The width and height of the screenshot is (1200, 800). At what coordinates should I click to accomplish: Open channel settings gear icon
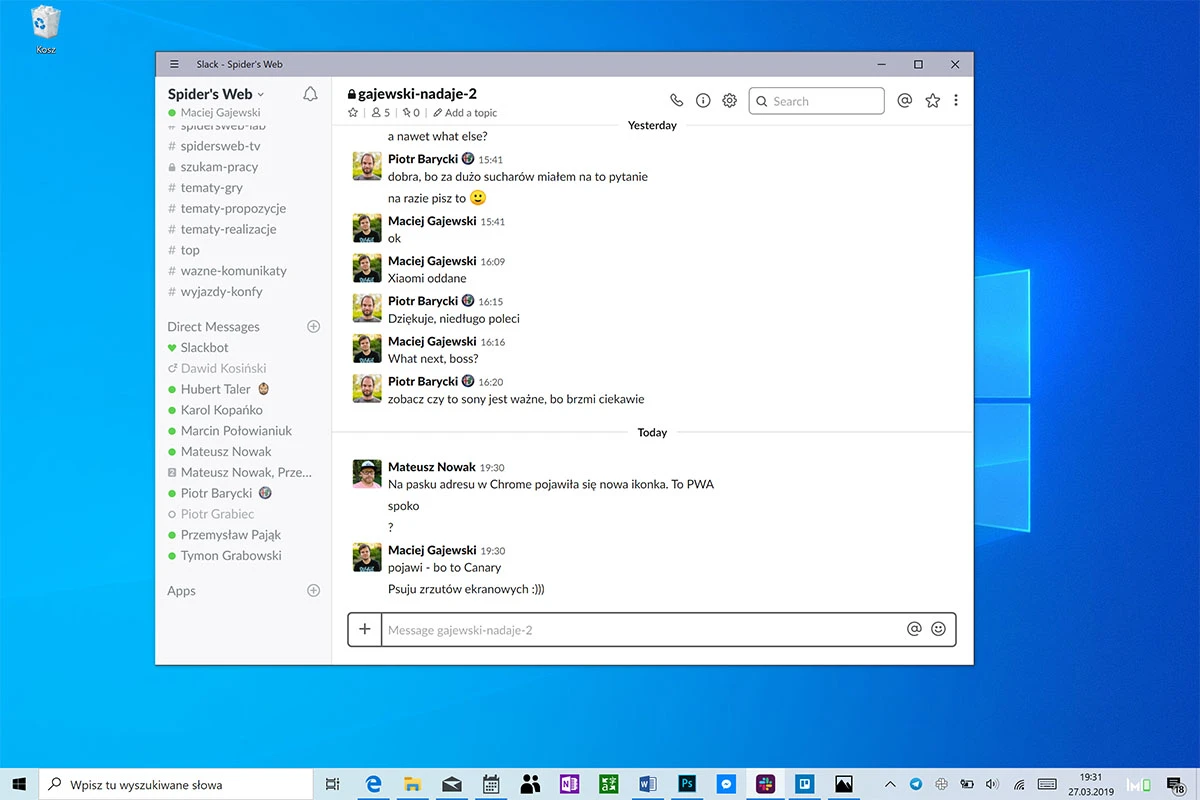730,100
